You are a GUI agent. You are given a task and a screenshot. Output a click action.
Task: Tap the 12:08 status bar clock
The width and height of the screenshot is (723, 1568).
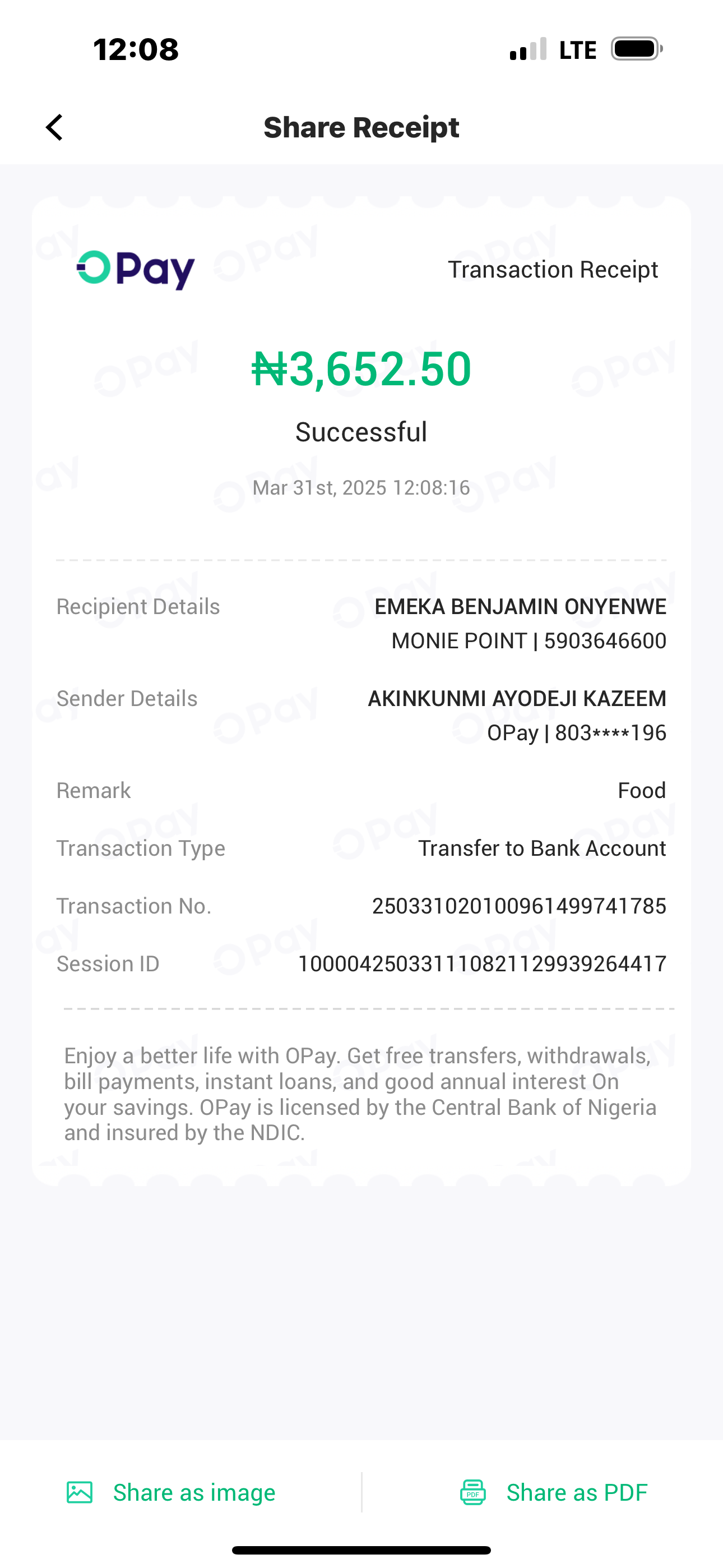point(136,49)
